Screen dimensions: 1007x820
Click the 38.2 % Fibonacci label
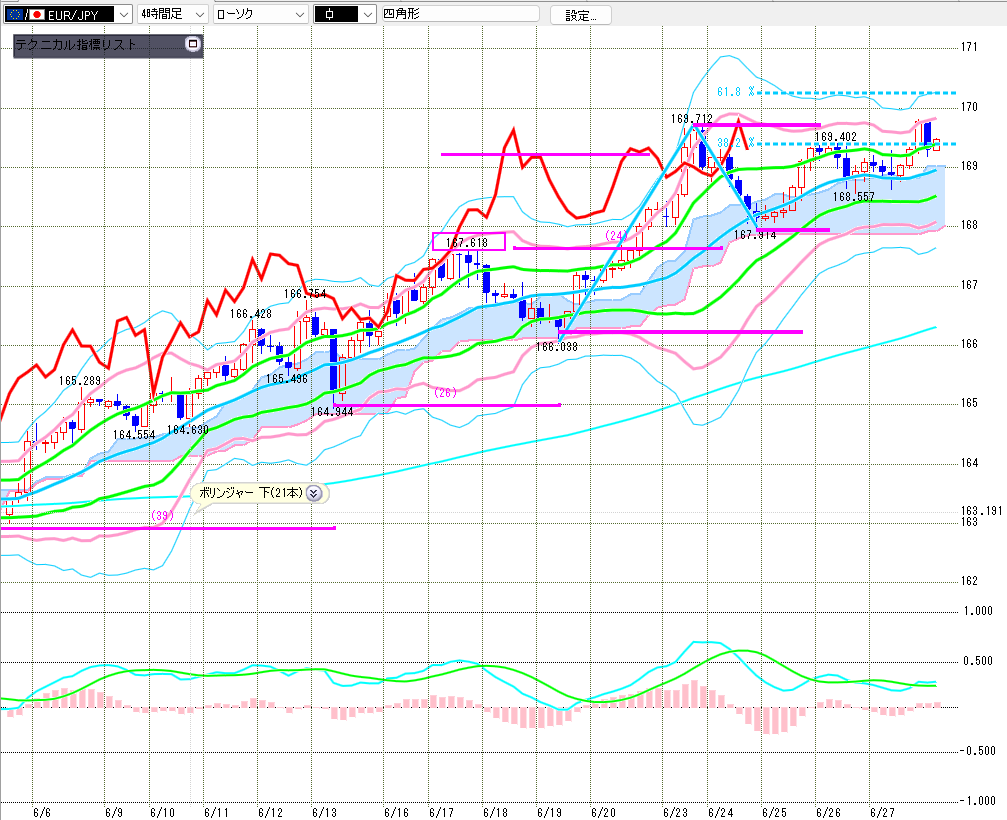pyautogui.click(x=735, y=143)
